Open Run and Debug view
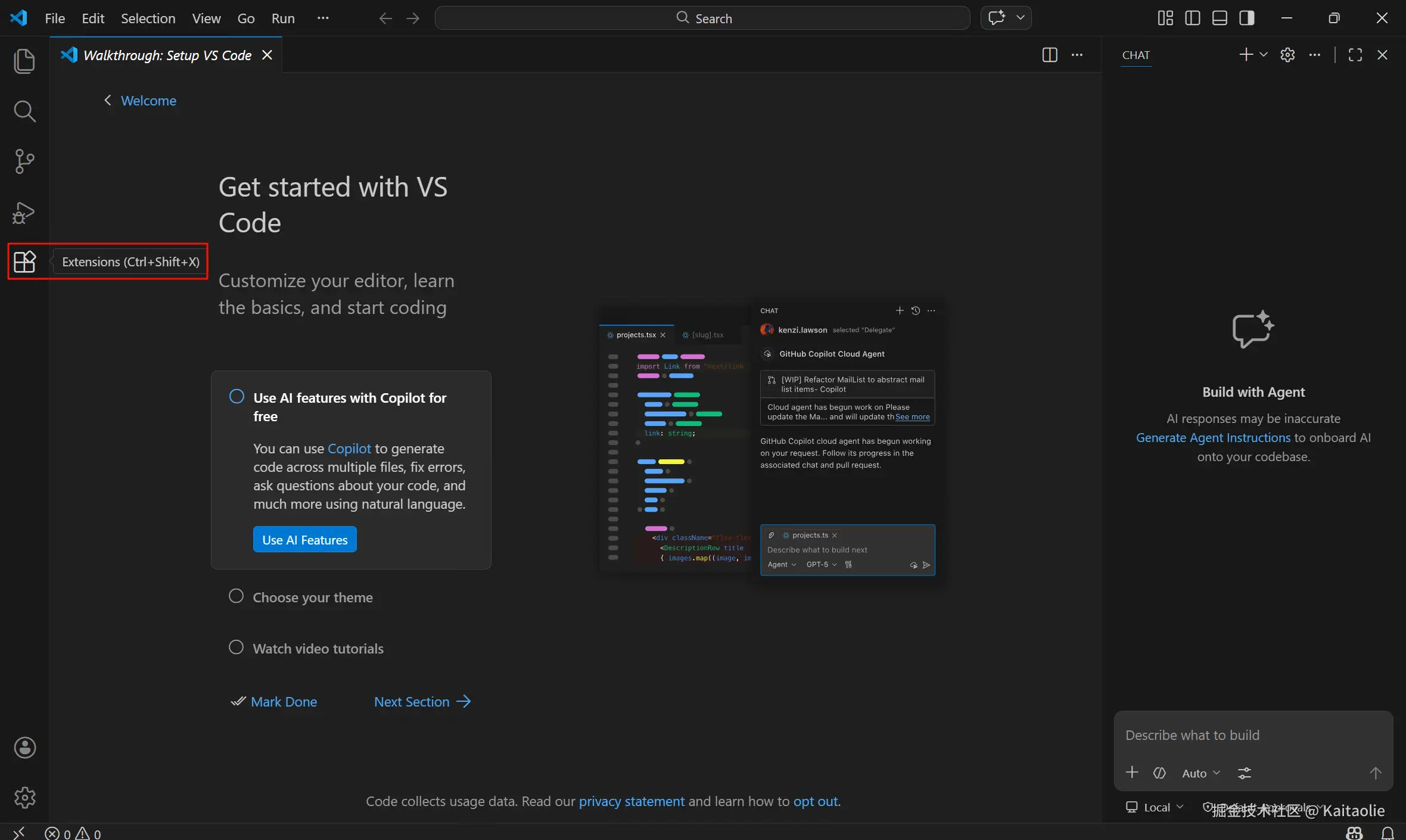The image size is (1406, 840). tap(24, 213)
